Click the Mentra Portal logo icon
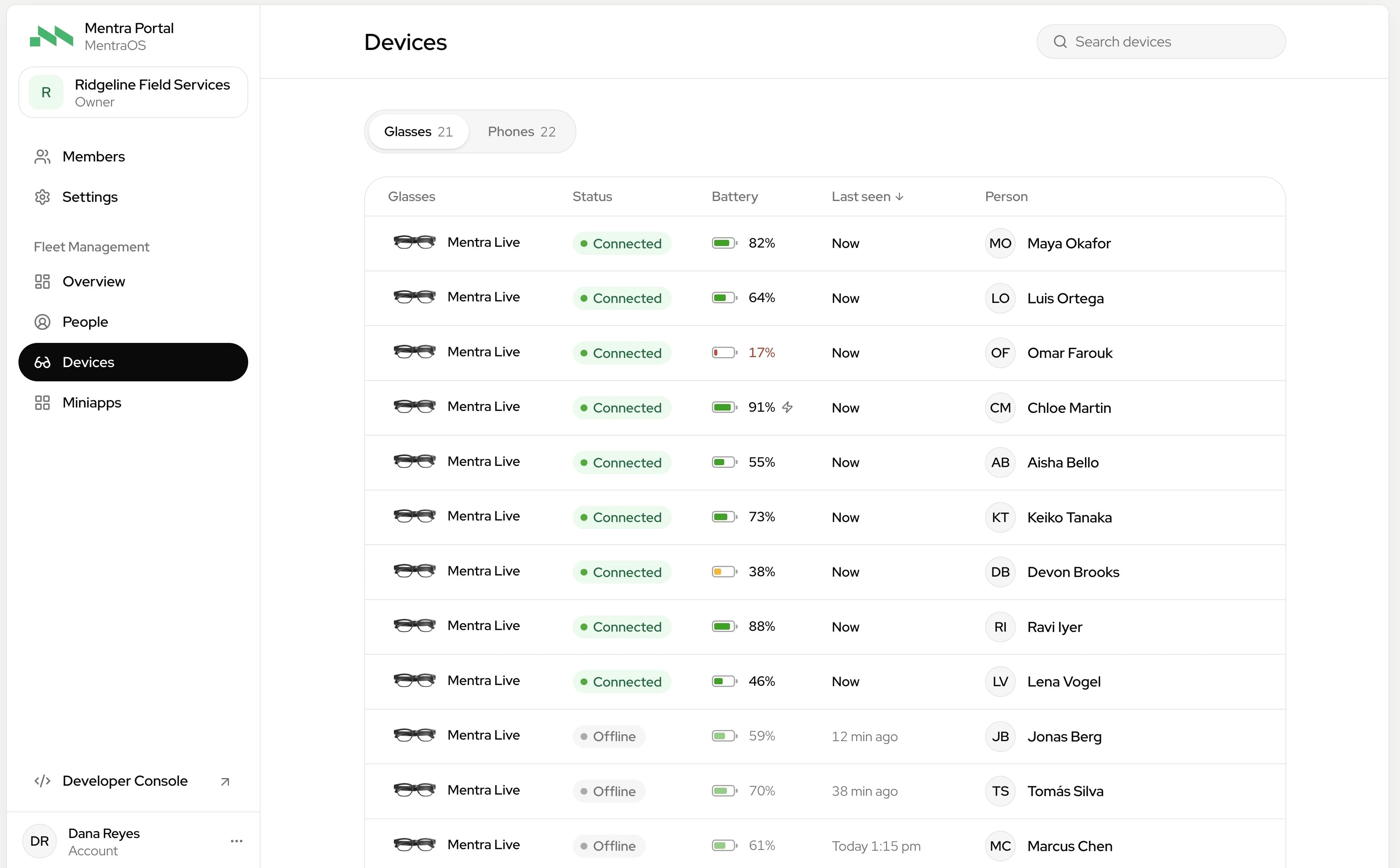 coord(51,36)
